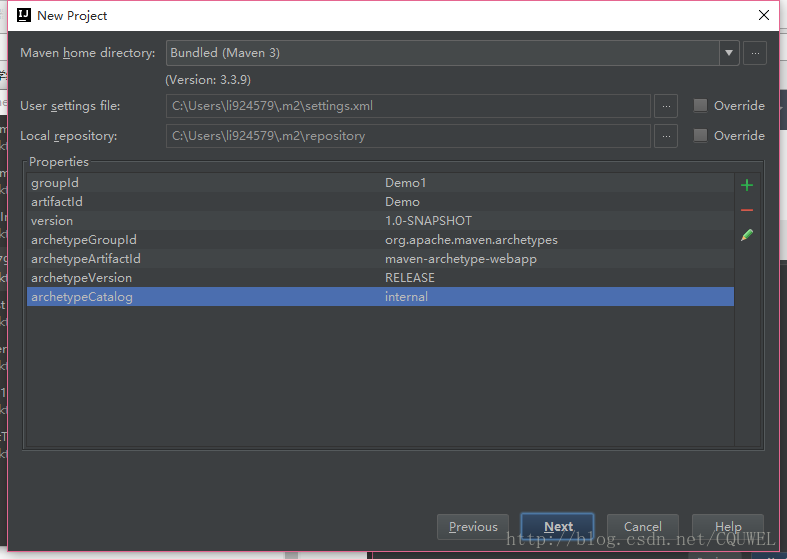Click the internal value cell
Image resolution: width=787 pixels, height=559 pixels.
tap(406, 297)
